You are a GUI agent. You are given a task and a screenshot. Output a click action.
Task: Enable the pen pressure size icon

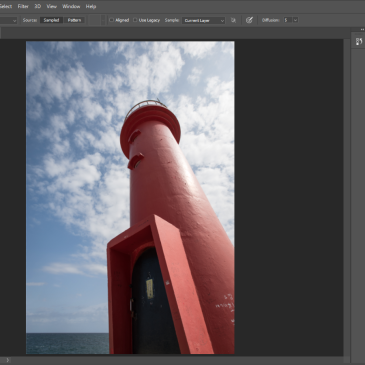pyautogui.click(x=249, y=20)
